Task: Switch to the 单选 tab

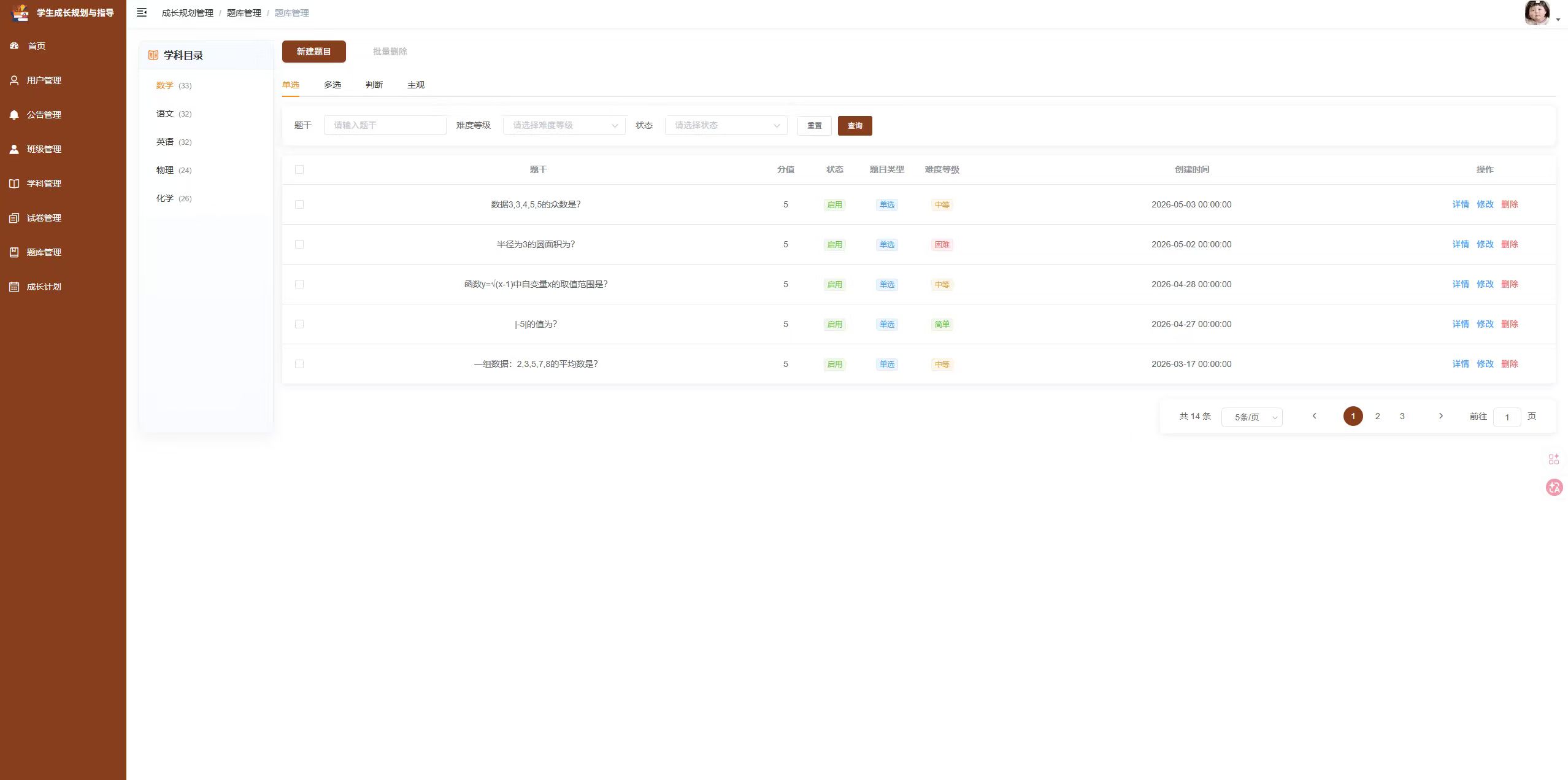Action: 291,85
